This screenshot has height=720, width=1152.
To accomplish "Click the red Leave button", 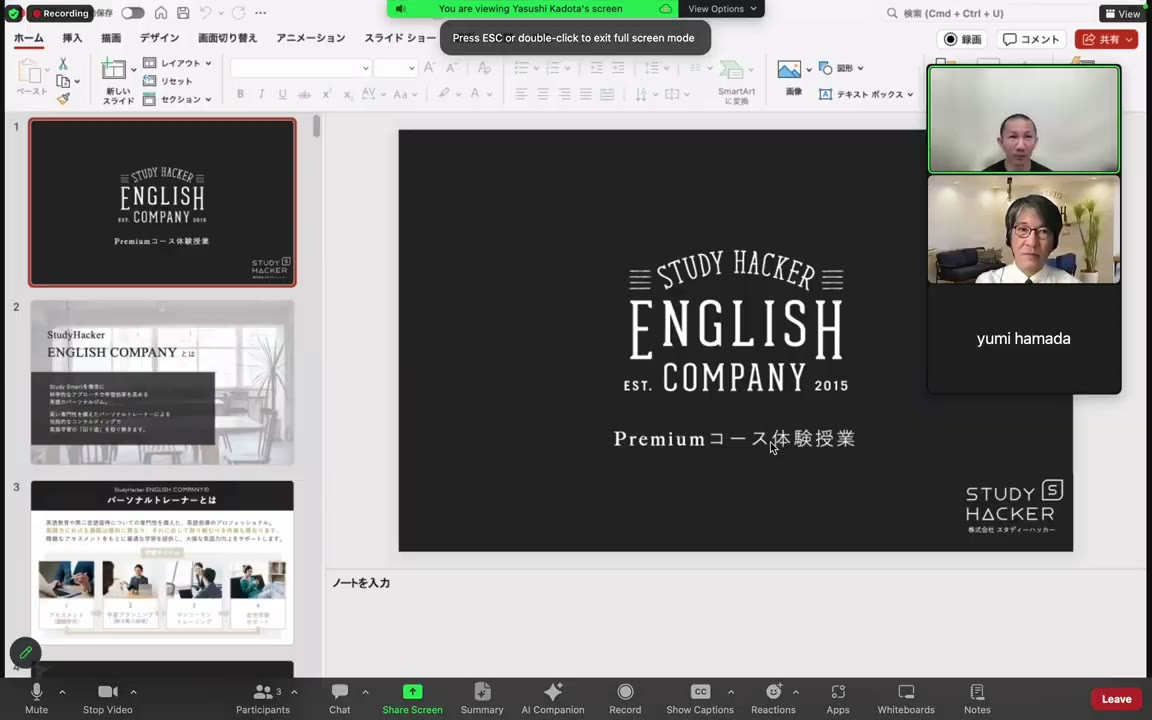I will (1116, 699).
